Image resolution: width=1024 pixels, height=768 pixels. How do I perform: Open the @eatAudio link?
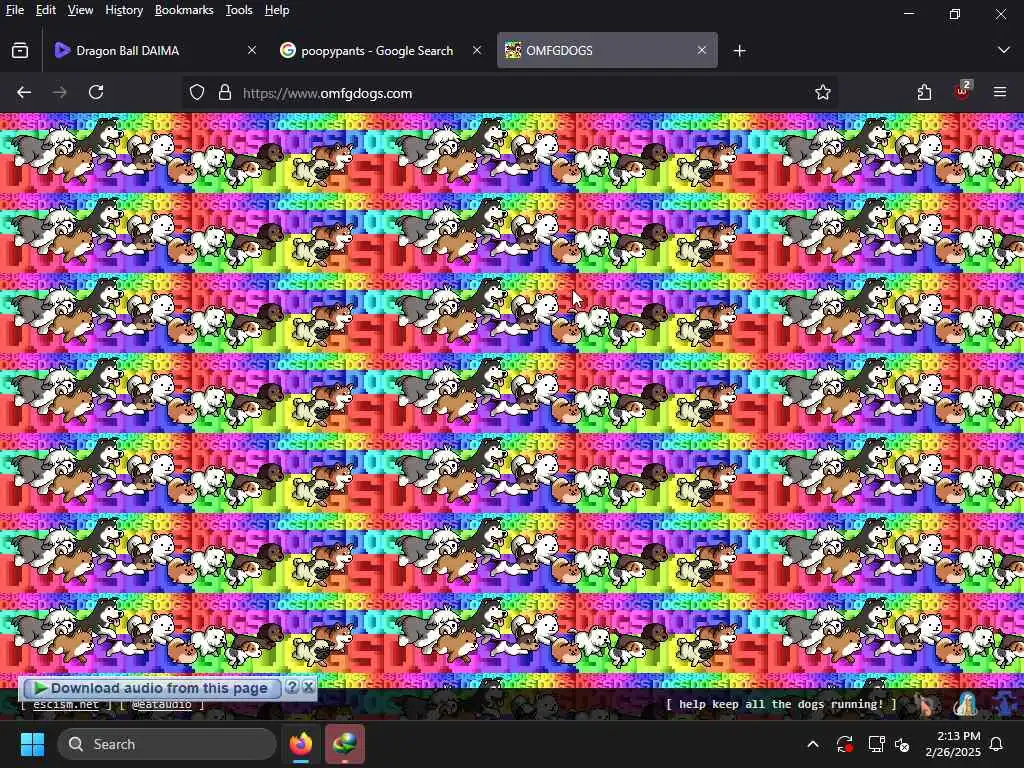point(162,705)
